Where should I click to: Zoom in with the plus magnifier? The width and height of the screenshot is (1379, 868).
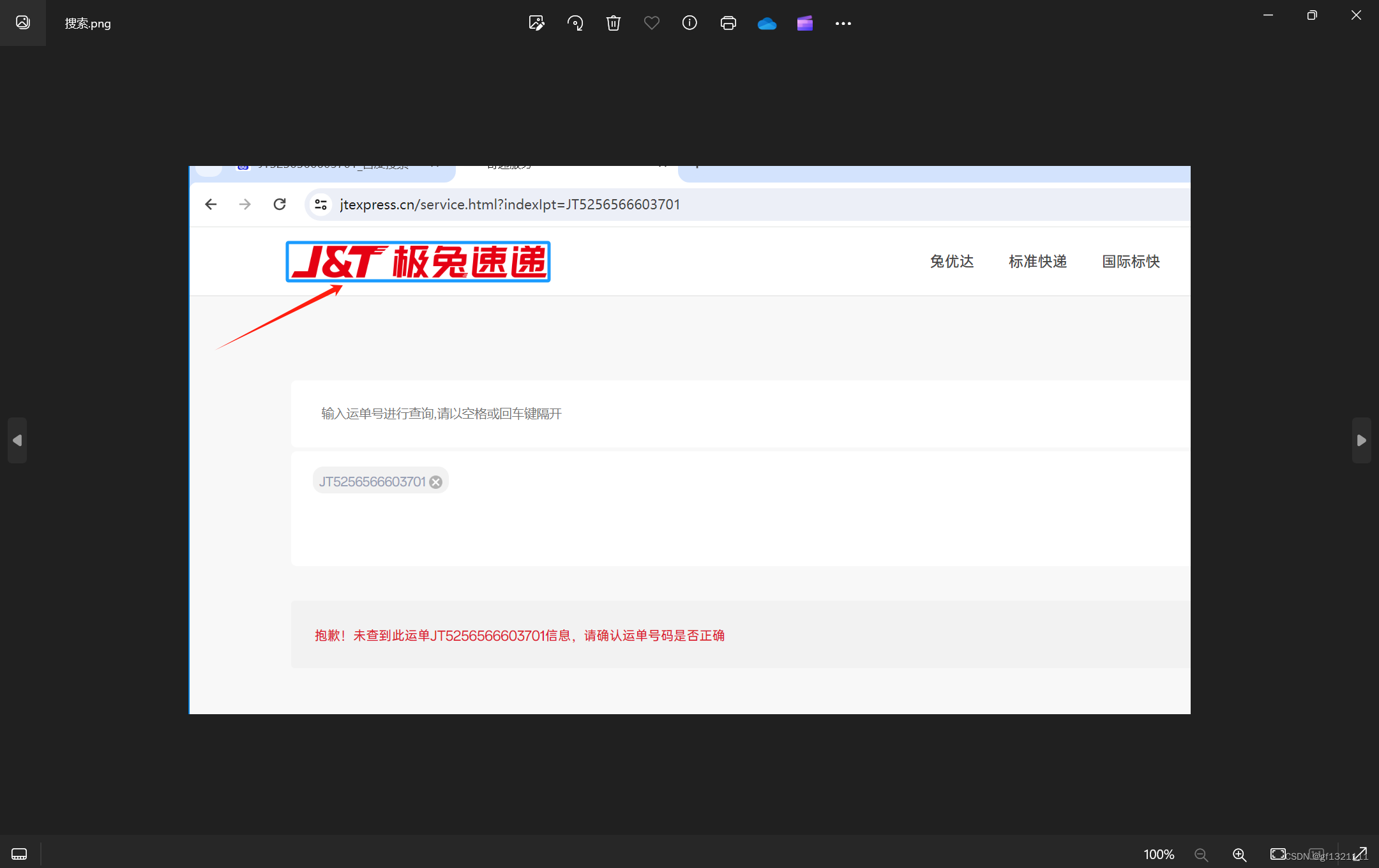click(x=1239, y=854)
